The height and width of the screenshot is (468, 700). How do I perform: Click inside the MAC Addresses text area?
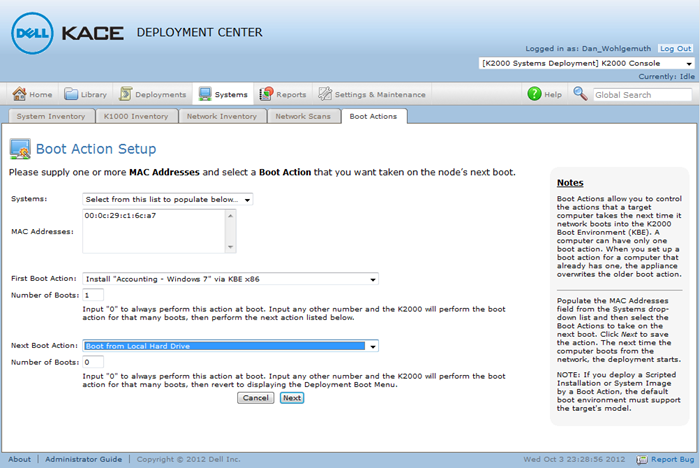[154, 231]
